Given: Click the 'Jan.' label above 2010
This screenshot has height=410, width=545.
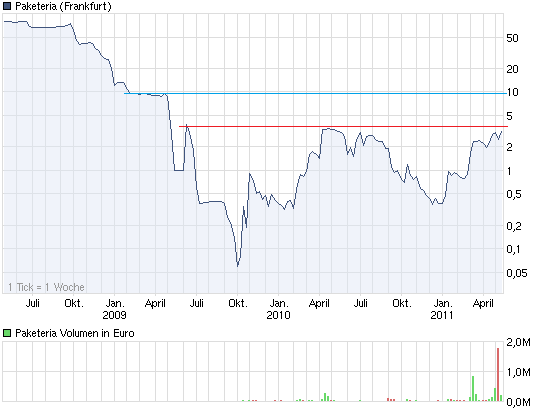Looking at the screenshot, I should coord(279,303).
